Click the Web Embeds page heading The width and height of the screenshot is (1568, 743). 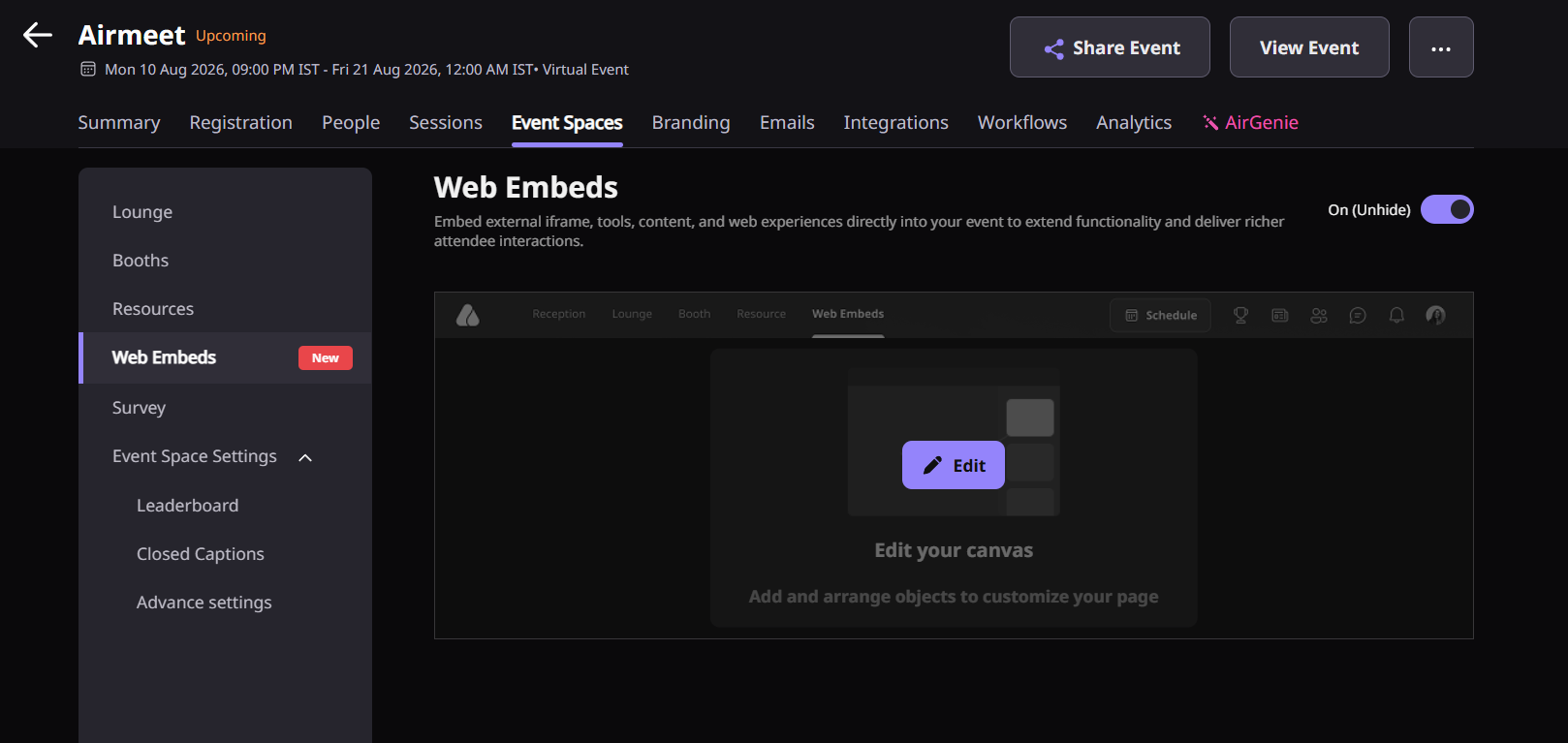[x=526, y=187]
